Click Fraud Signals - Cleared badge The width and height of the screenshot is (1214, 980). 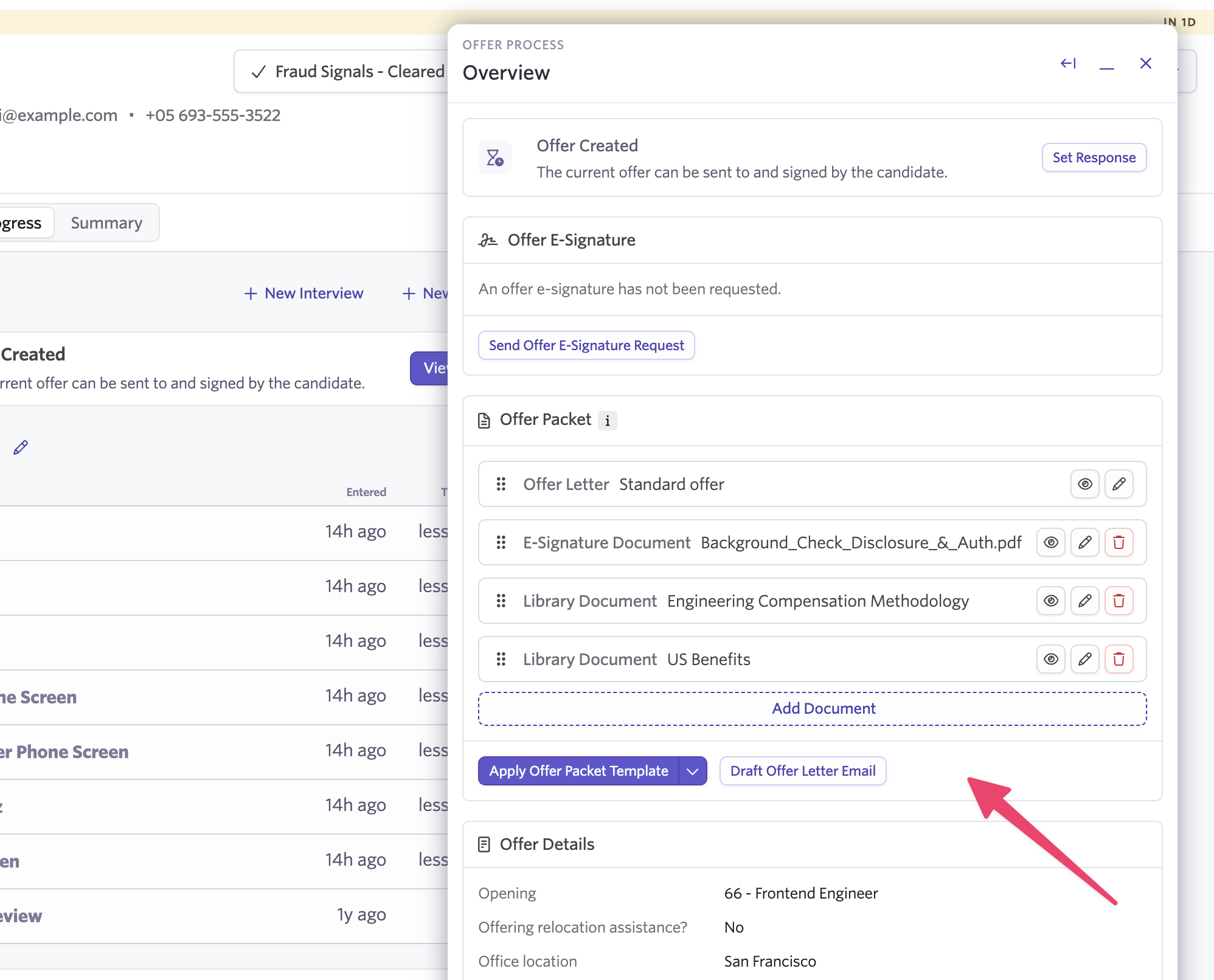click(x=341, y=71)
